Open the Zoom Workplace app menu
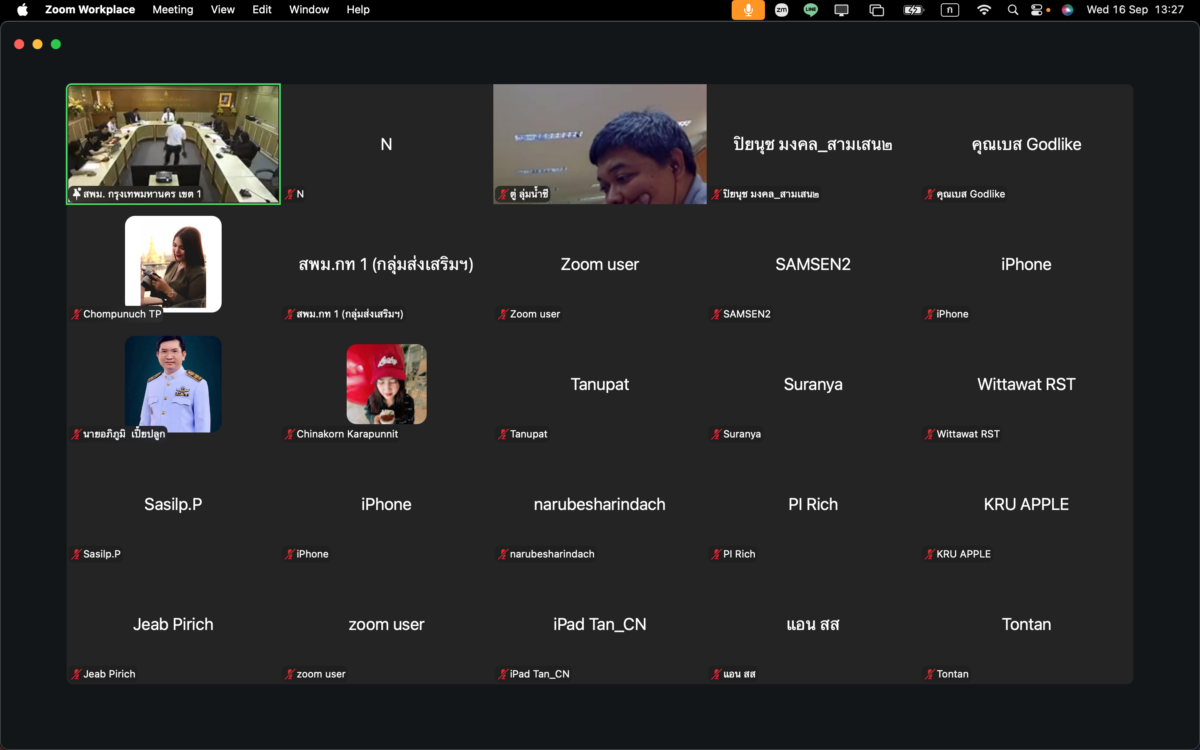The height and width of the screenshot is (750, 1200). (x=90, y=10)
